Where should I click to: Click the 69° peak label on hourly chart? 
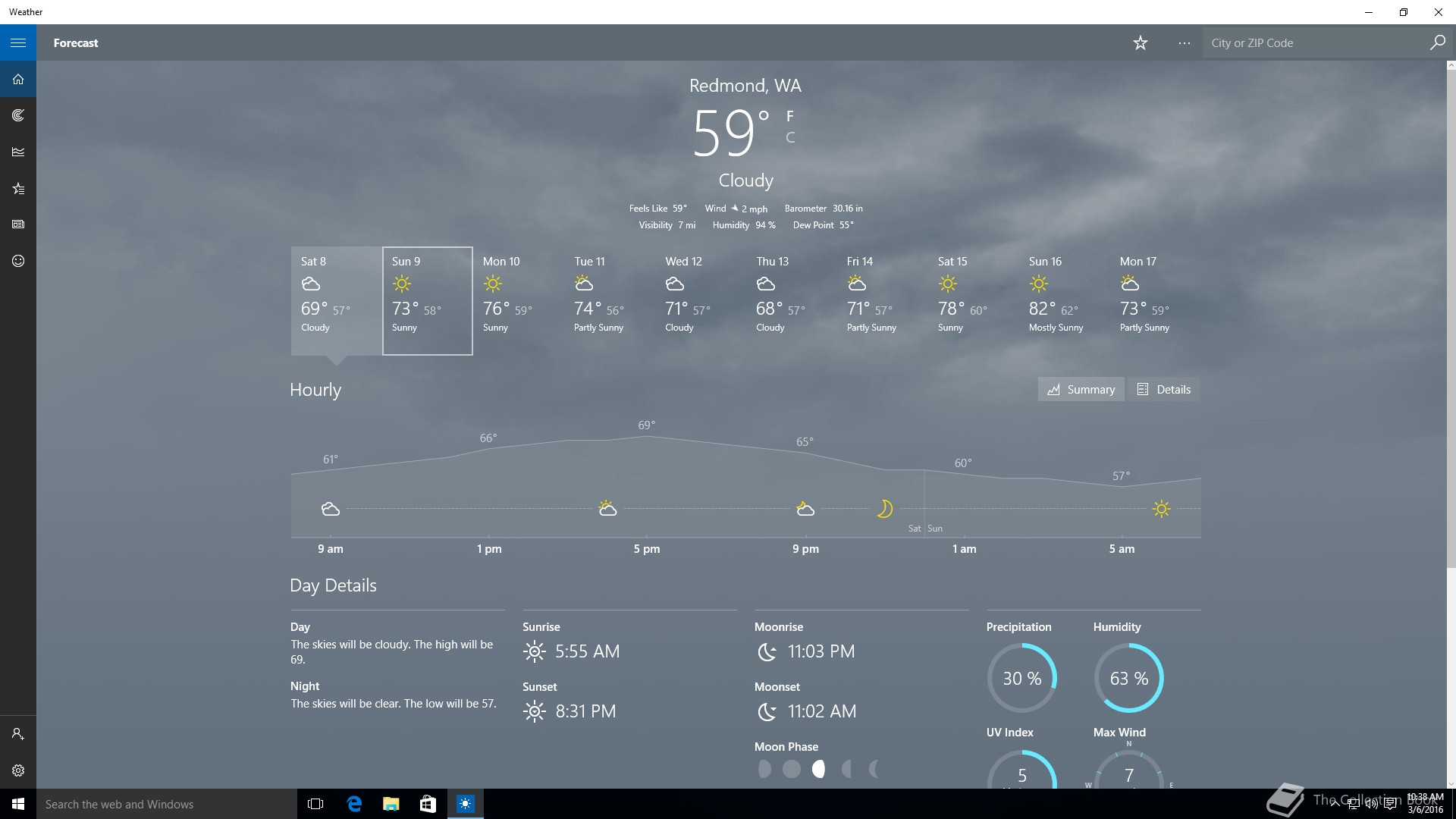(x=646, y=425)
